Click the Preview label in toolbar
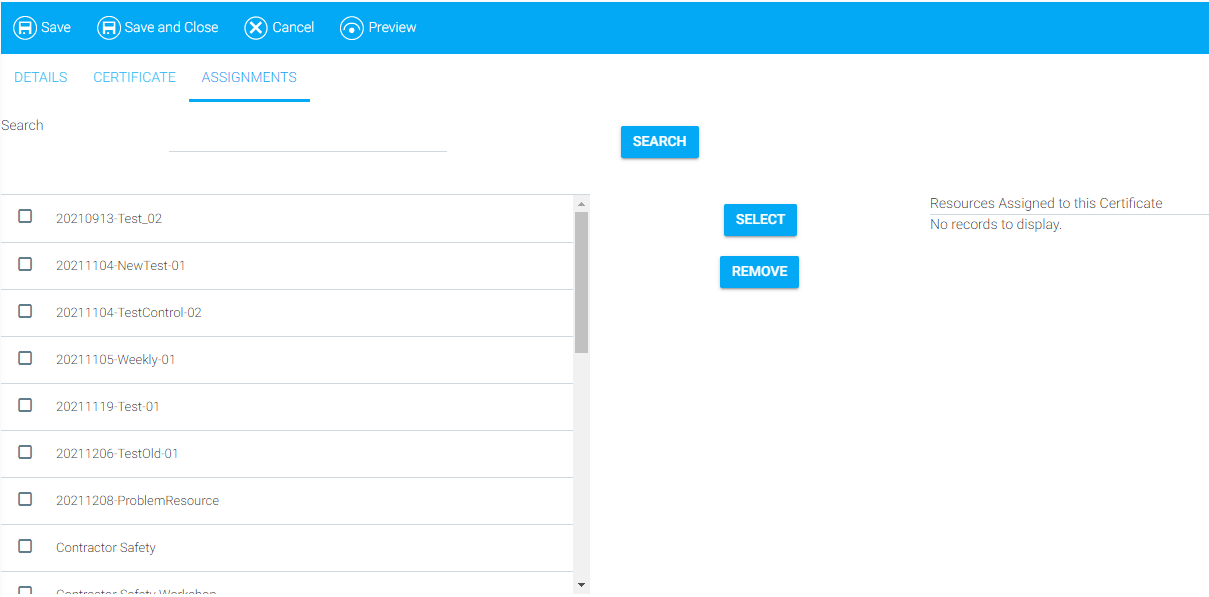Screen dimensions: 1209x597 coord(392,28)
